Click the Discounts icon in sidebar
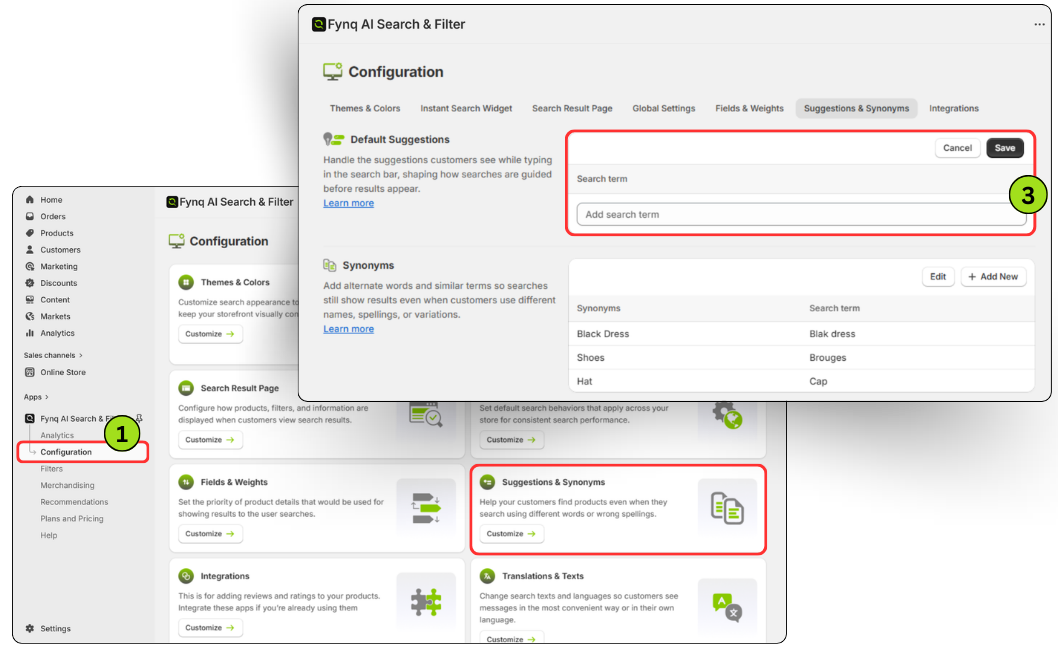Viewport: 1058px width, 648px height. 30,283
